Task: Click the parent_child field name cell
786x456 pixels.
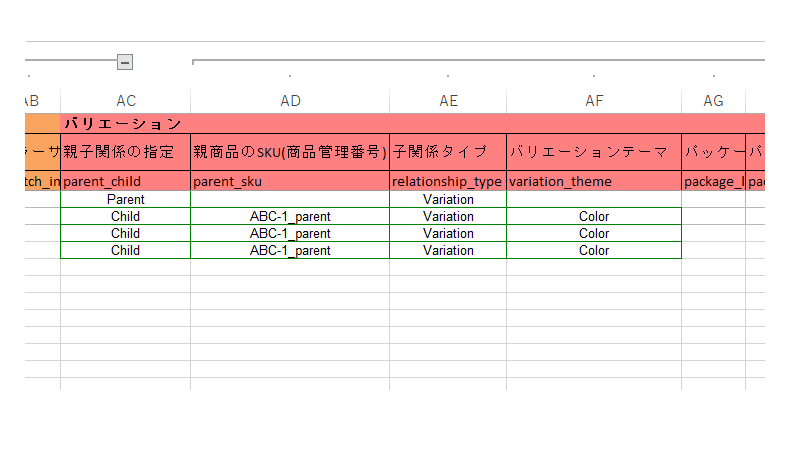Action: 125,181
